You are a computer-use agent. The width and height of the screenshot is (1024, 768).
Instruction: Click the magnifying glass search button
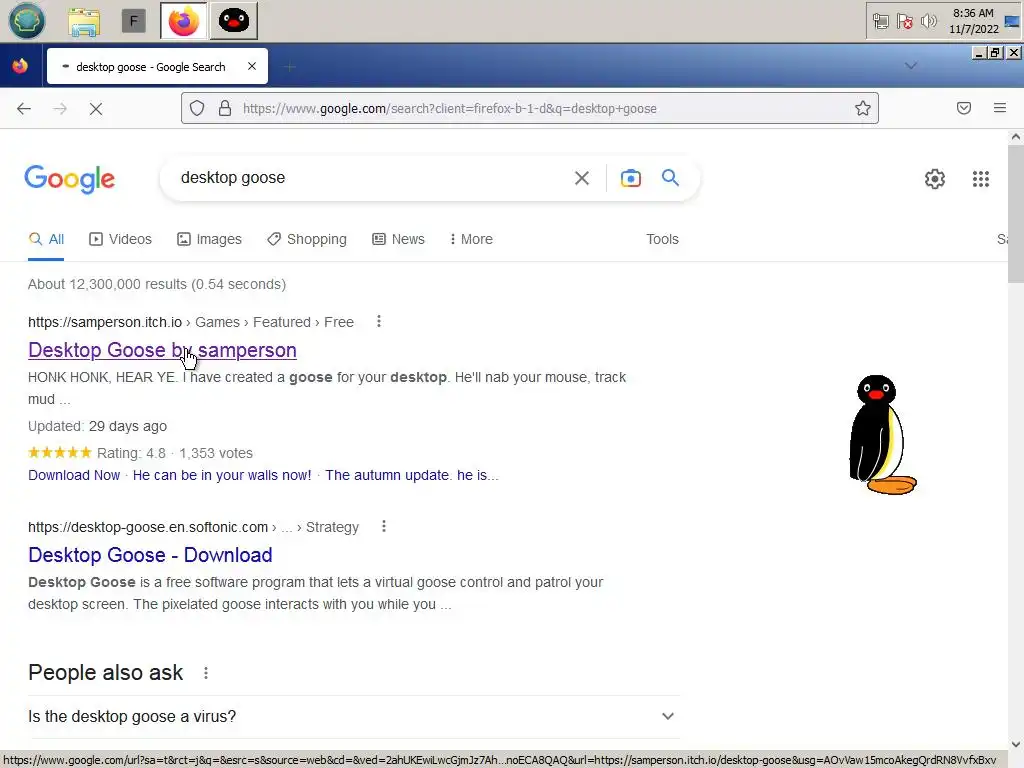(671, 178)
